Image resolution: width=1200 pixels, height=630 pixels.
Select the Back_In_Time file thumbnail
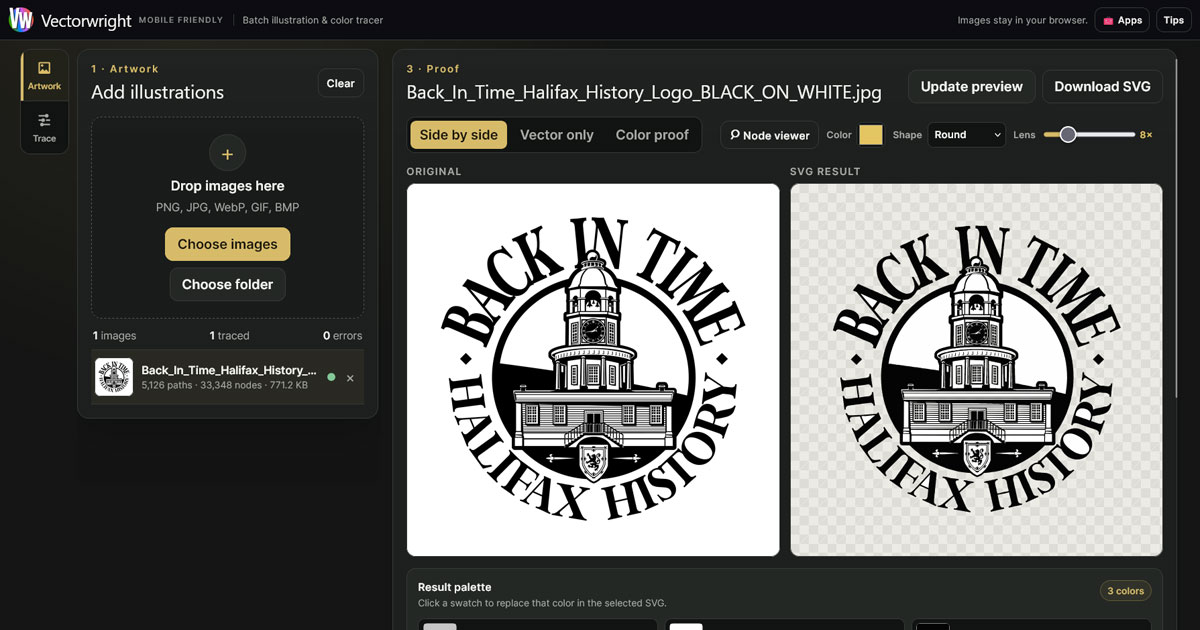tap(114, 377)
